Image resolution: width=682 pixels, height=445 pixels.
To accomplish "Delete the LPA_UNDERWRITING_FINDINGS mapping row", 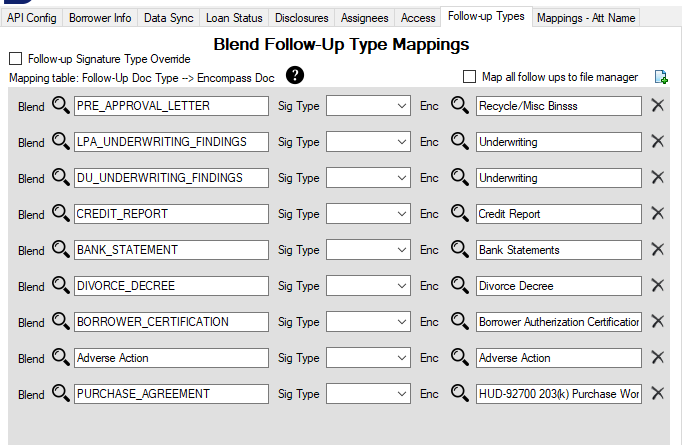I will pyautogui.click(x=658, y=141).
